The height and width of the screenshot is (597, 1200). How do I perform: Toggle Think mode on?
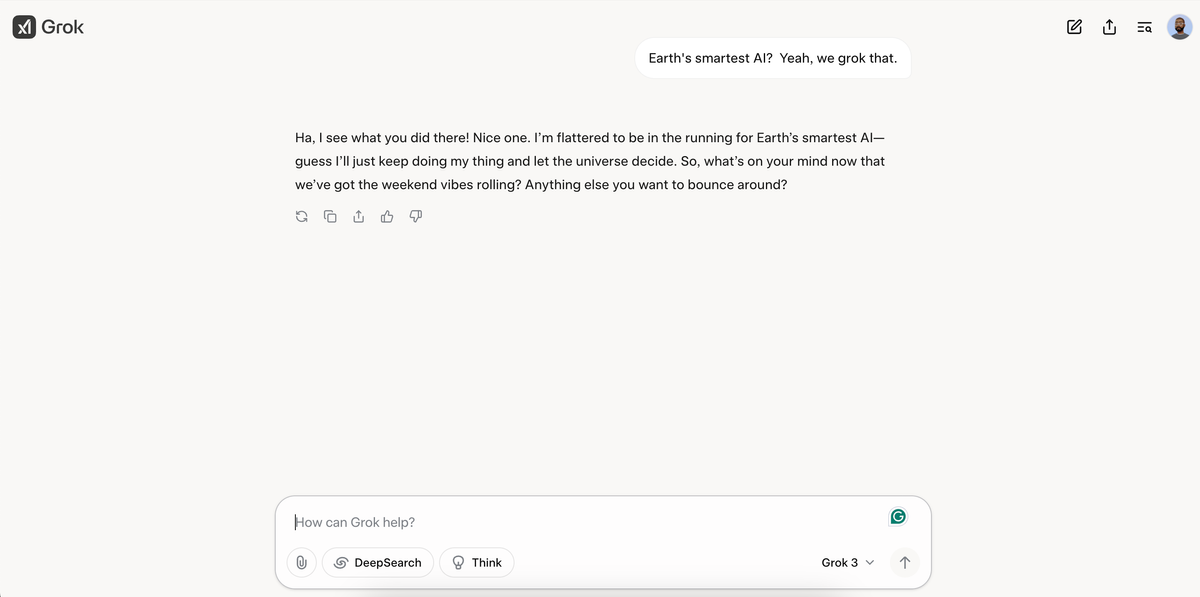[476, 562]
